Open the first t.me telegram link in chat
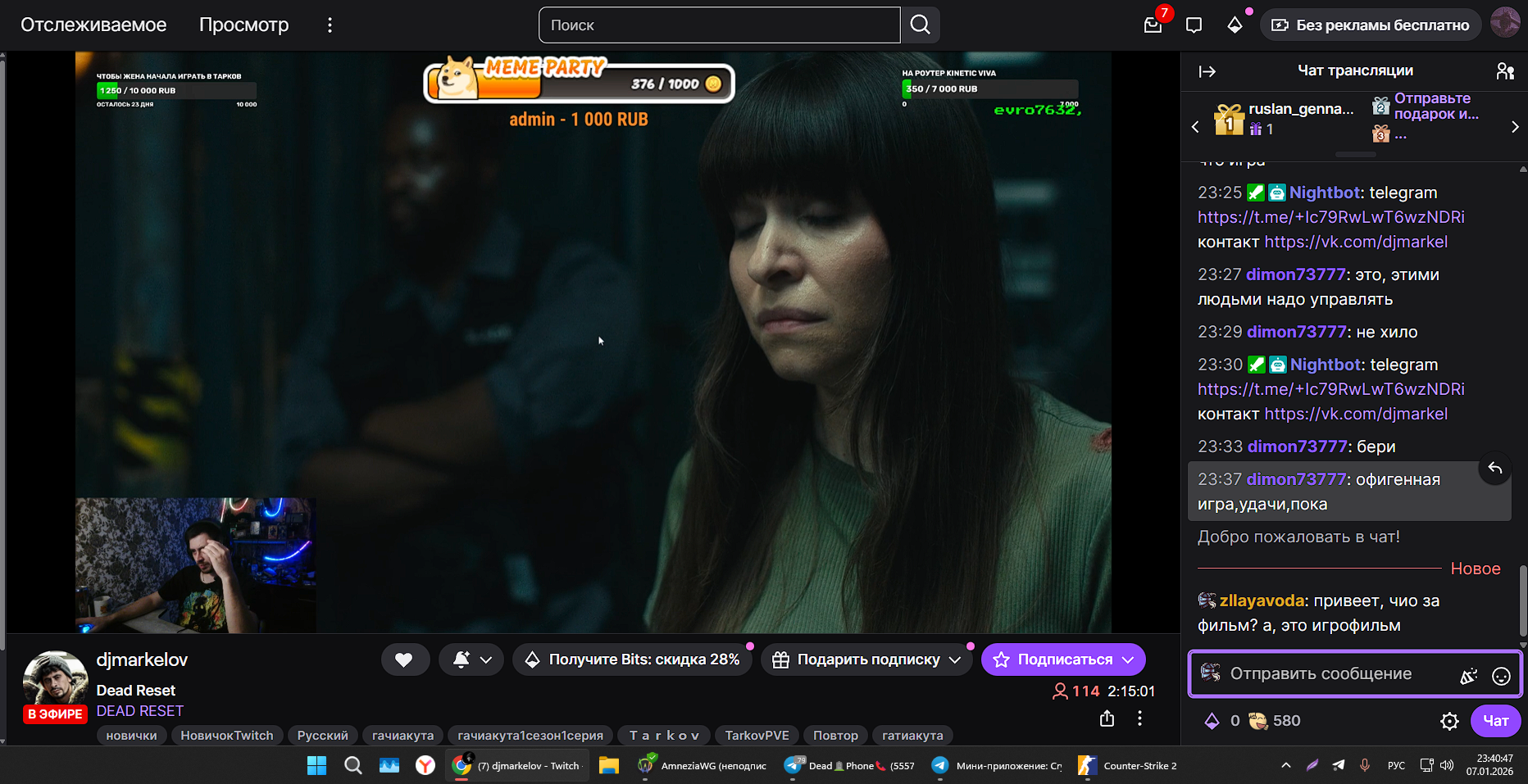 1331,217
